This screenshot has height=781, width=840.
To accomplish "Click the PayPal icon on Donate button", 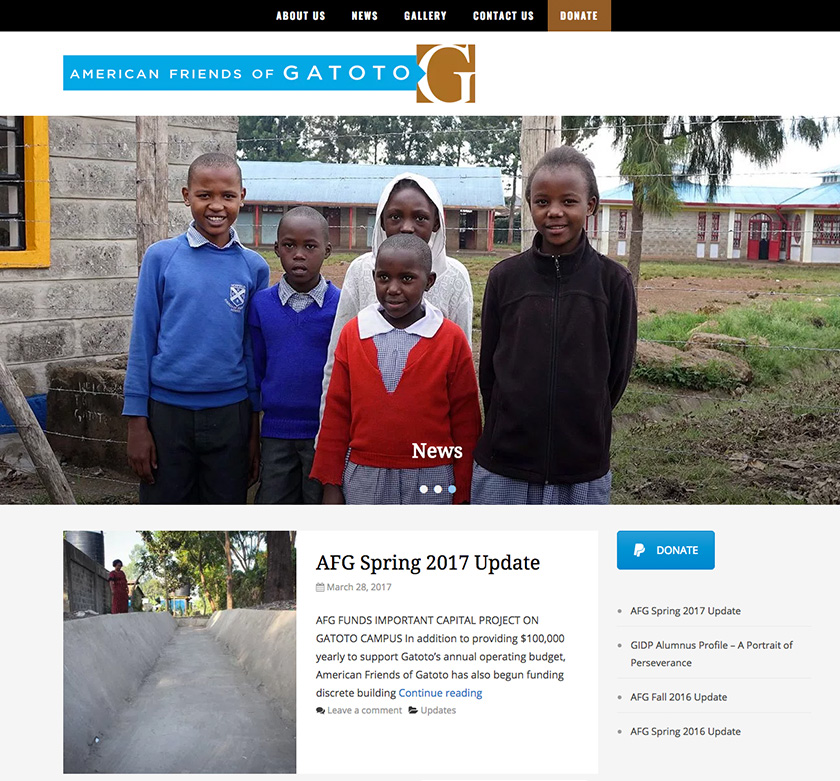I will (x=639, y=550).
